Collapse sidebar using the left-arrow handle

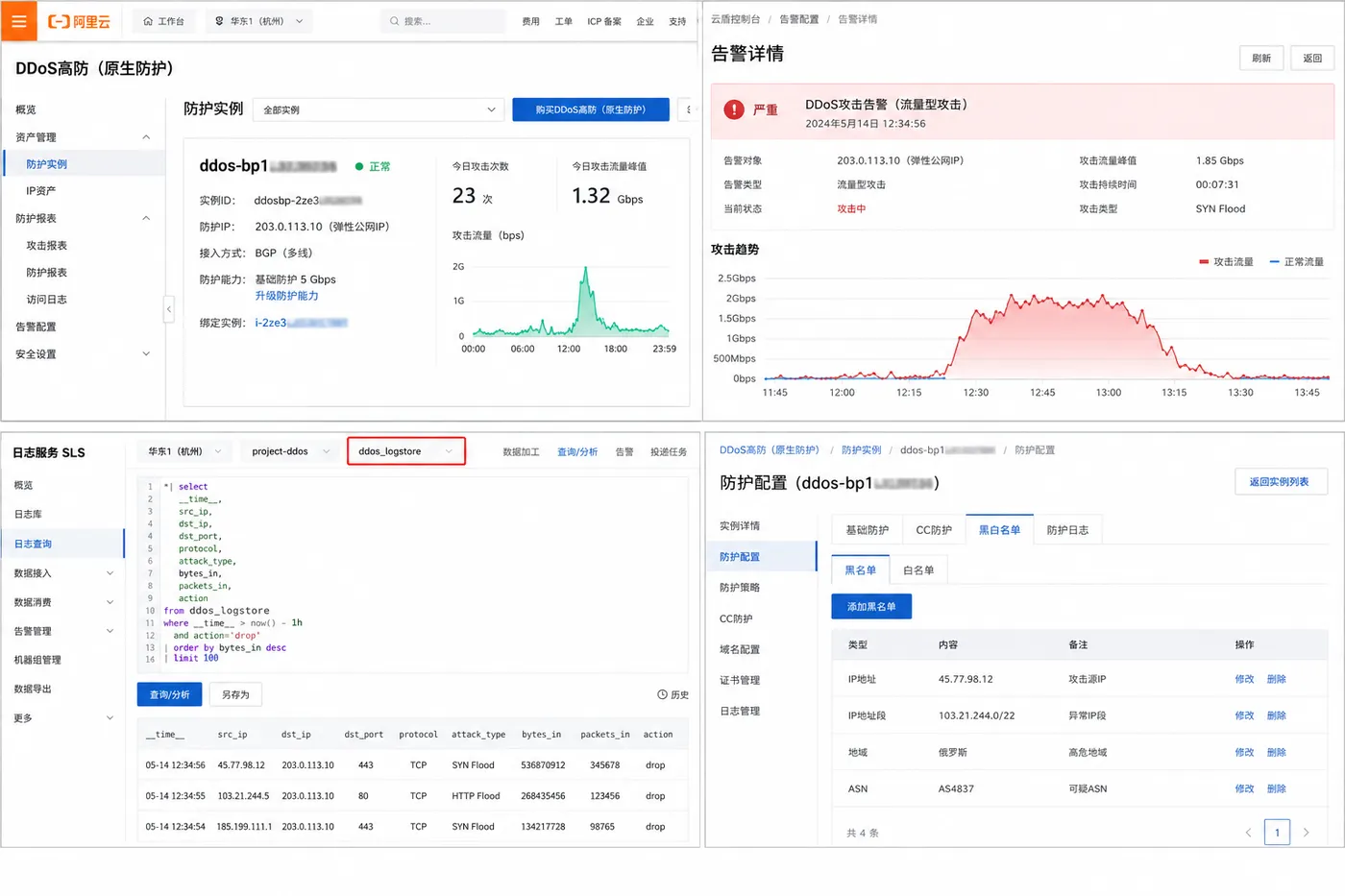169,309
